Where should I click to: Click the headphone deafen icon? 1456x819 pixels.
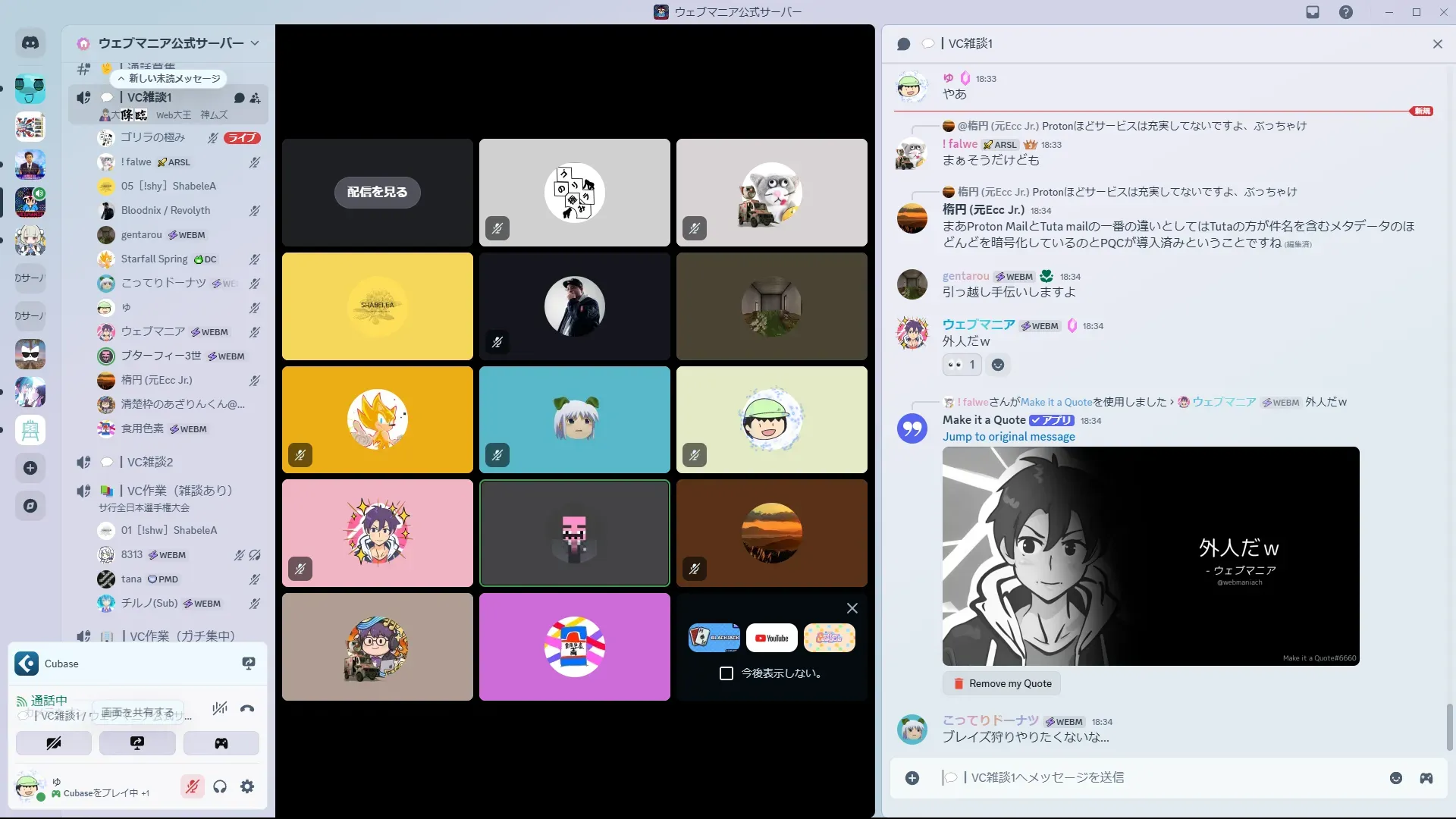tap(220, 787)
